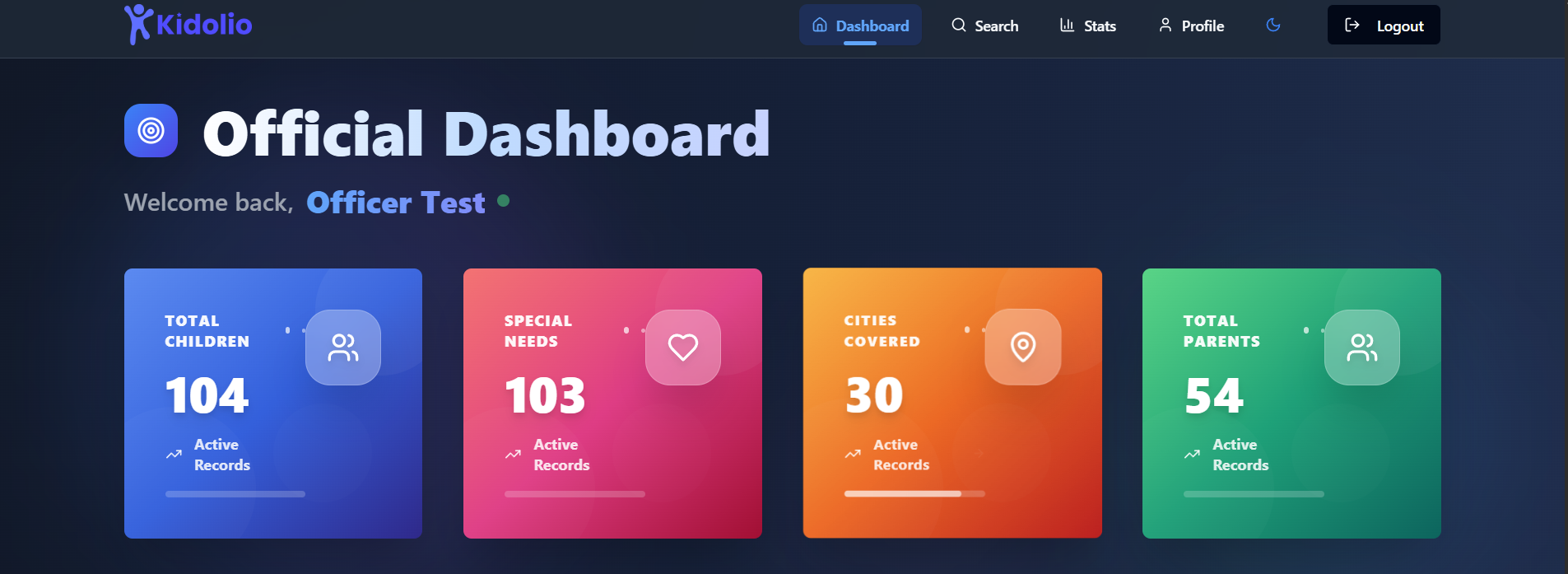
Task: Click Active Records on Total Children card
Action: coord(222,455)
